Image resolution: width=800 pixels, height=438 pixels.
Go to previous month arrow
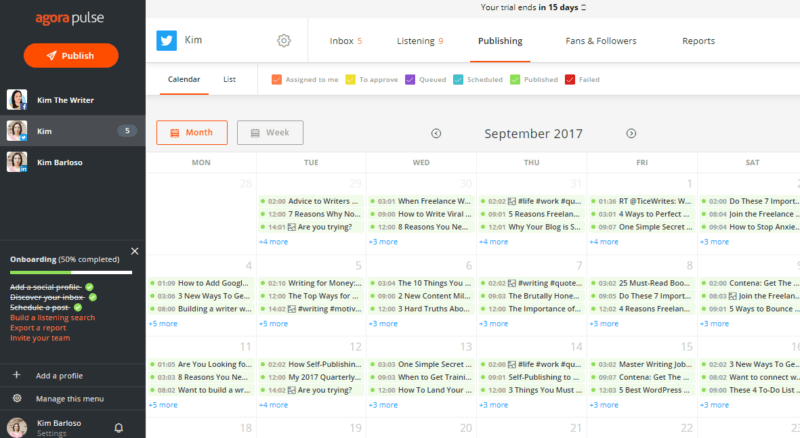point(436,133)
